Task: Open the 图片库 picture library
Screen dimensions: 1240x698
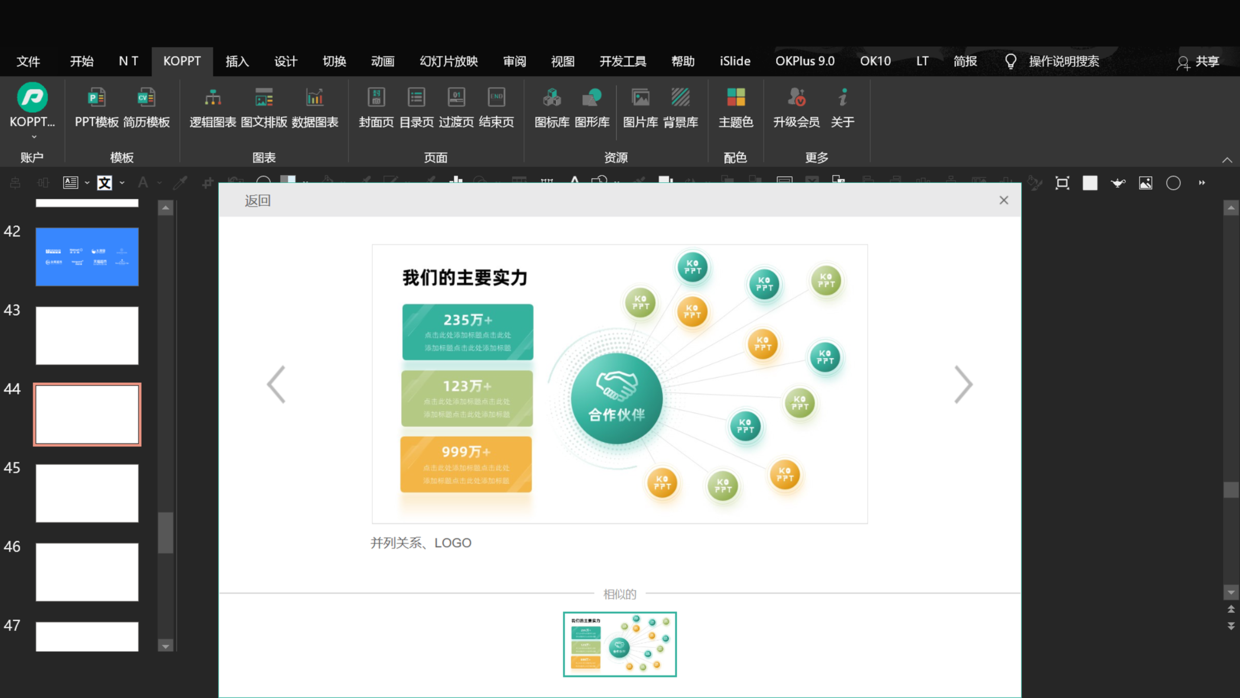Action: 640,107
